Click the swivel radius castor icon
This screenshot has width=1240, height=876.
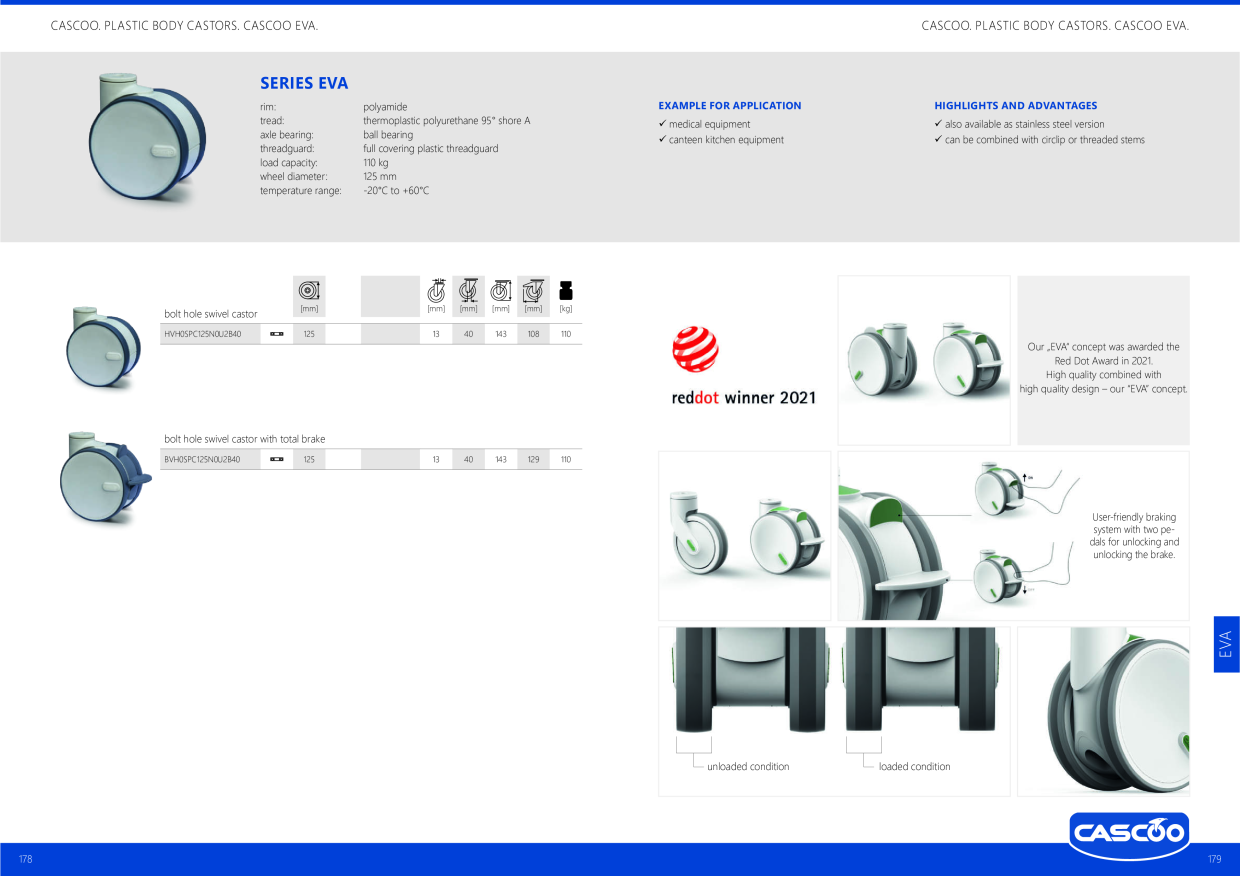coord(533,290)
